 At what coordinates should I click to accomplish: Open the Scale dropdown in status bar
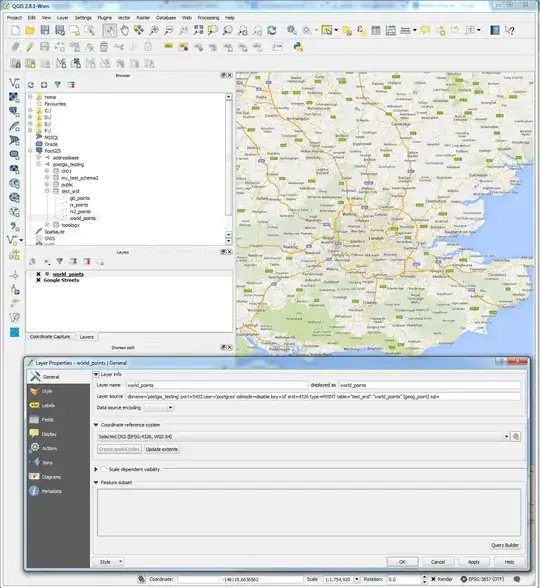[357, 579]
